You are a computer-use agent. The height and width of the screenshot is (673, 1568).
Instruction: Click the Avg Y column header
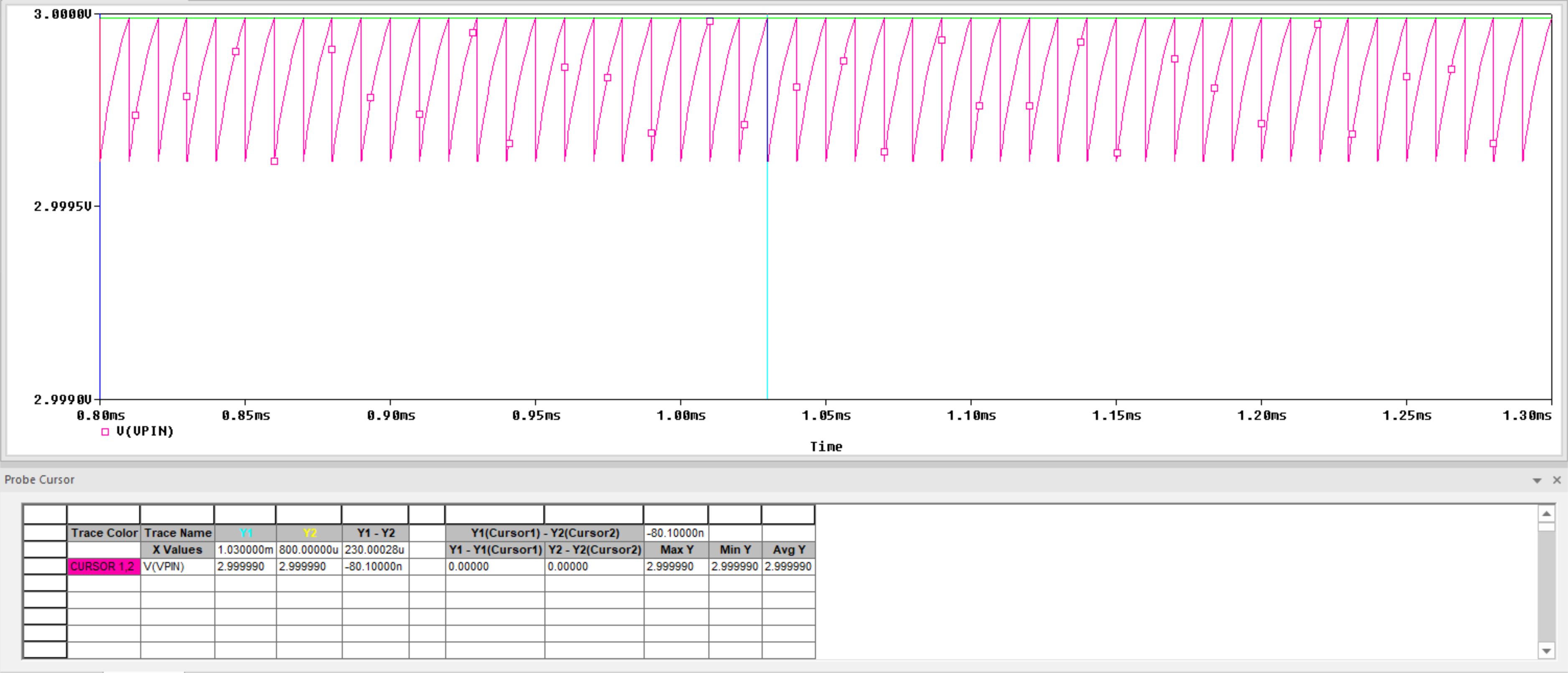(788, 549)
